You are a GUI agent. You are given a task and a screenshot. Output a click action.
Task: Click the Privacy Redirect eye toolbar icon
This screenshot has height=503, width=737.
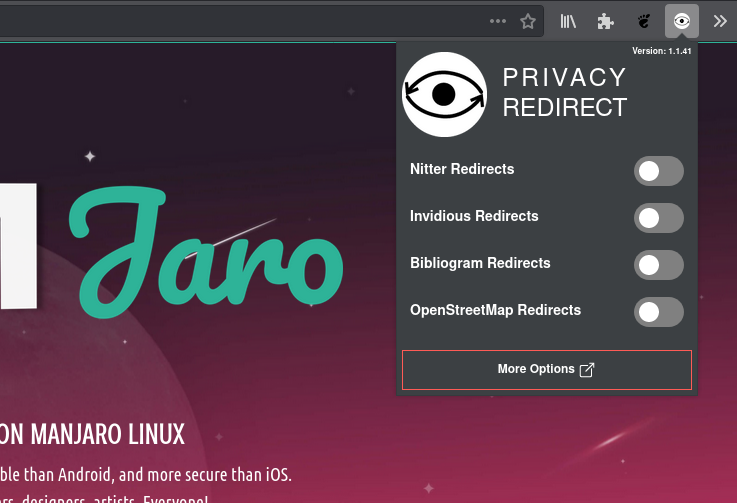click(682, 20)
